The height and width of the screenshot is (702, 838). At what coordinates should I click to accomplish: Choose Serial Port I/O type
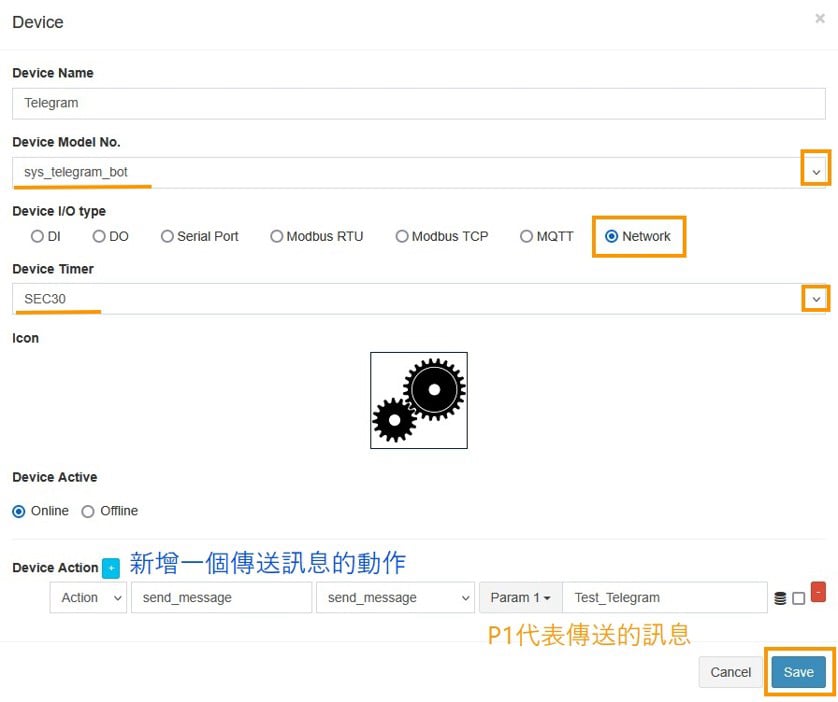pyautogui.click(x=168, y=237)
